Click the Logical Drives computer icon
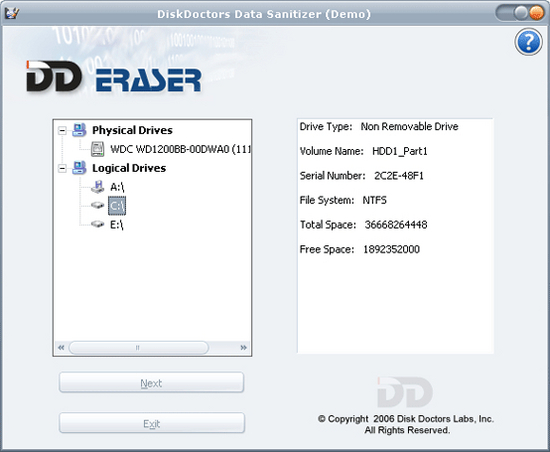Viewport: 550px width, 452px height. tap(79, 168)
